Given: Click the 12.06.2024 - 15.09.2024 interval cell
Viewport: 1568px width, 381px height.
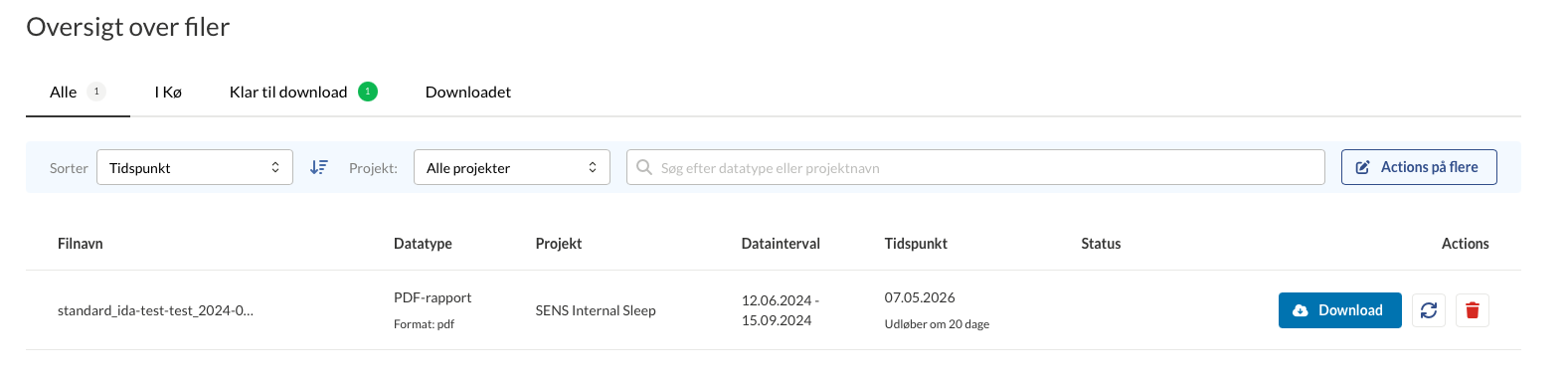Looking at the screenshot, I should pyautogui.click(x=781, y=310).
